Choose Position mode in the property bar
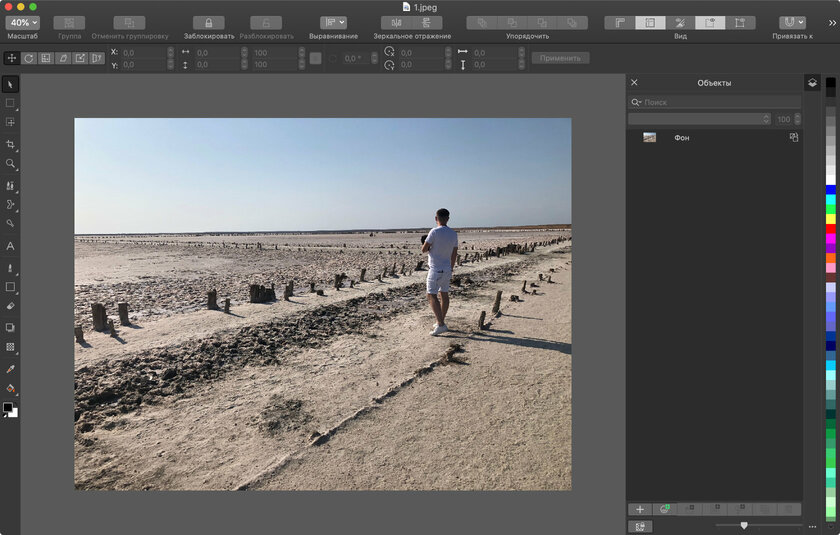840x535 pixels. point(12,58)
